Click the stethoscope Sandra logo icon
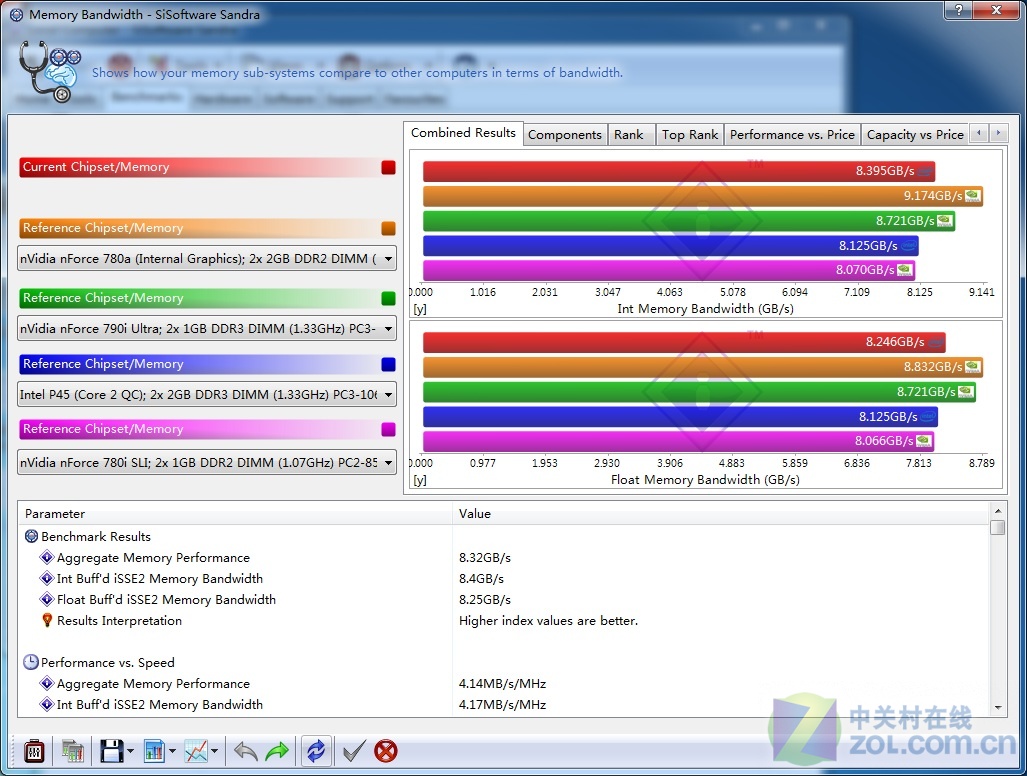The image size is (1027, 776). click(49, 71)
